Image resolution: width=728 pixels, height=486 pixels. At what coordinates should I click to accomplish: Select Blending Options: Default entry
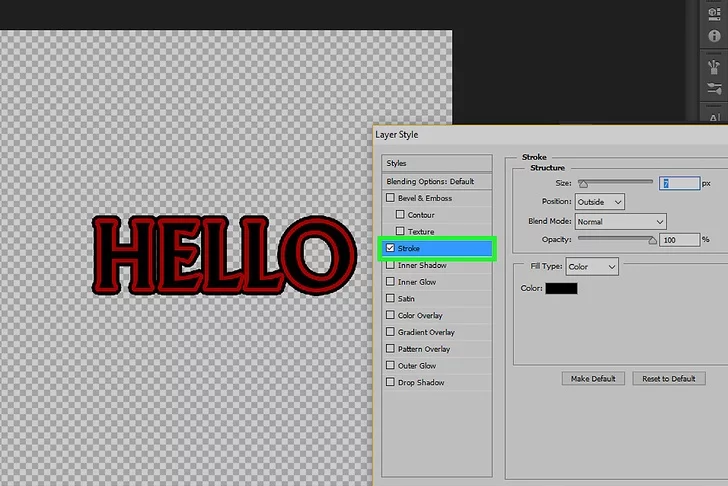(x=438, y=182)
